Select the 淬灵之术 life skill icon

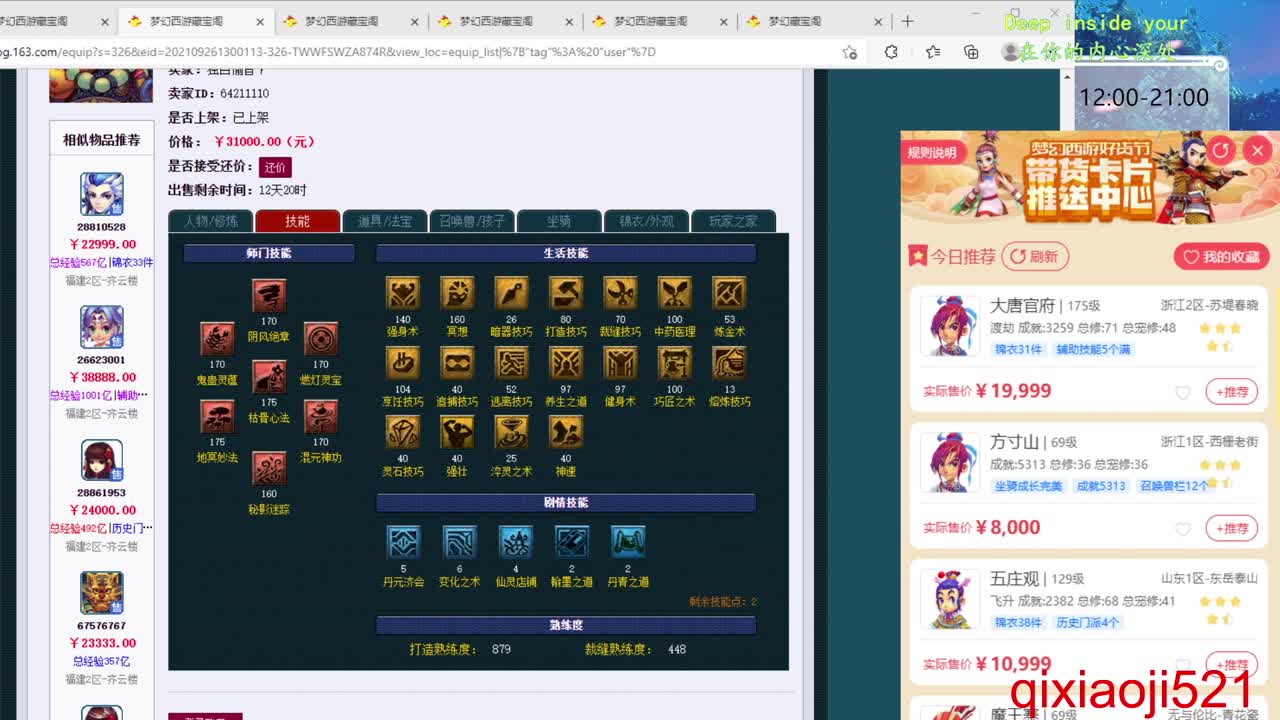coord(511,433)
